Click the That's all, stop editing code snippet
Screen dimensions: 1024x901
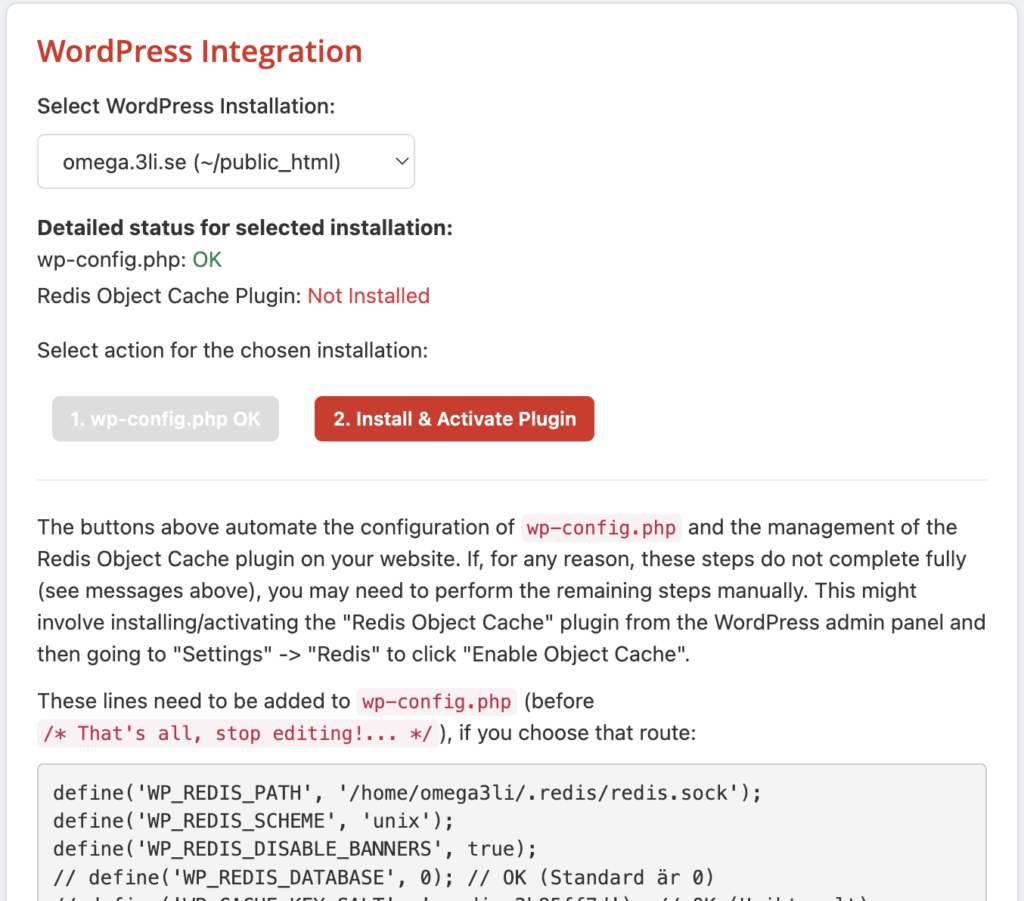pos(239,734)
